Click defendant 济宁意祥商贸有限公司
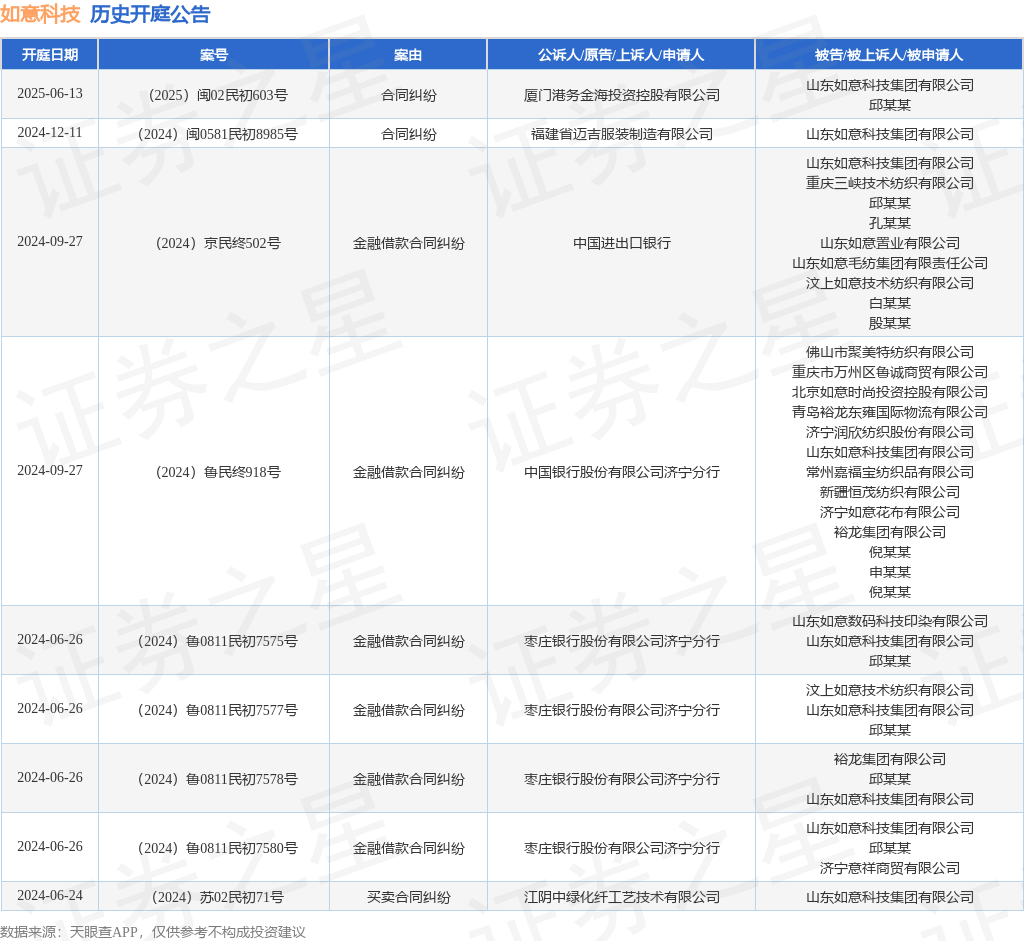Image resolution: width=1024 pixels, height=941 pixels. pos(889,869)
